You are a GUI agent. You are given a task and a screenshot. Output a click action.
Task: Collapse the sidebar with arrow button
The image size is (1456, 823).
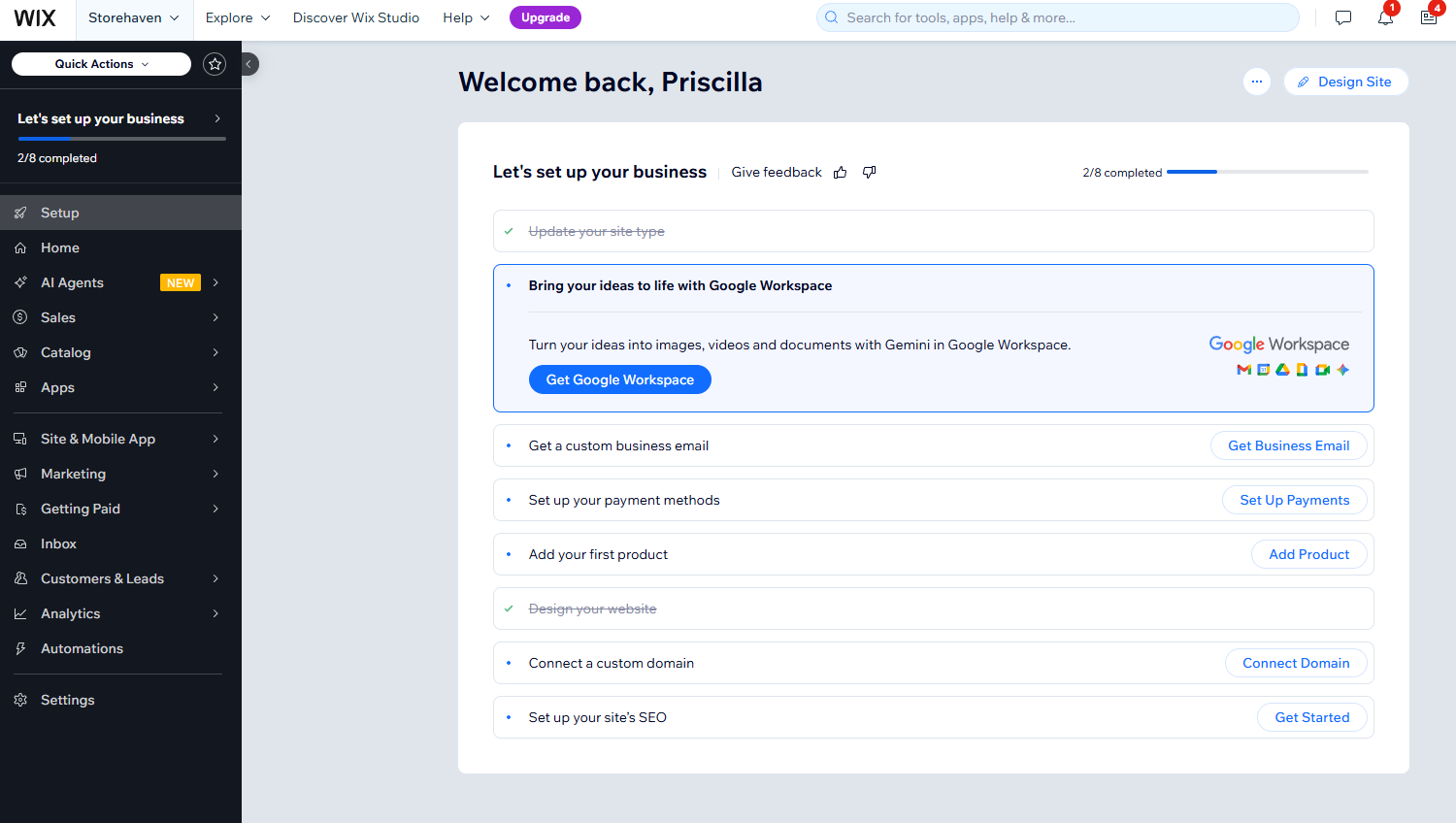pyautogui.click(x=248, y=64)
